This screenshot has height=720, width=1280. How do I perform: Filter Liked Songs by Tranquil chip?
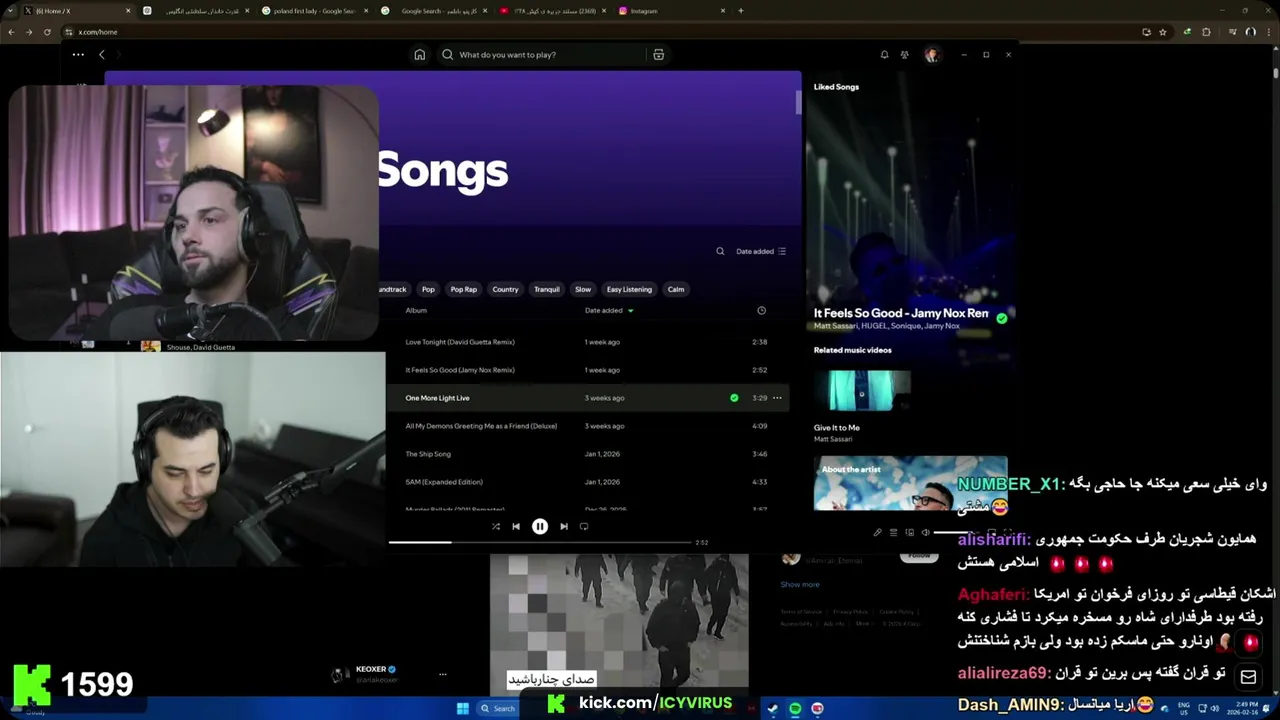(x=547, y=289)
